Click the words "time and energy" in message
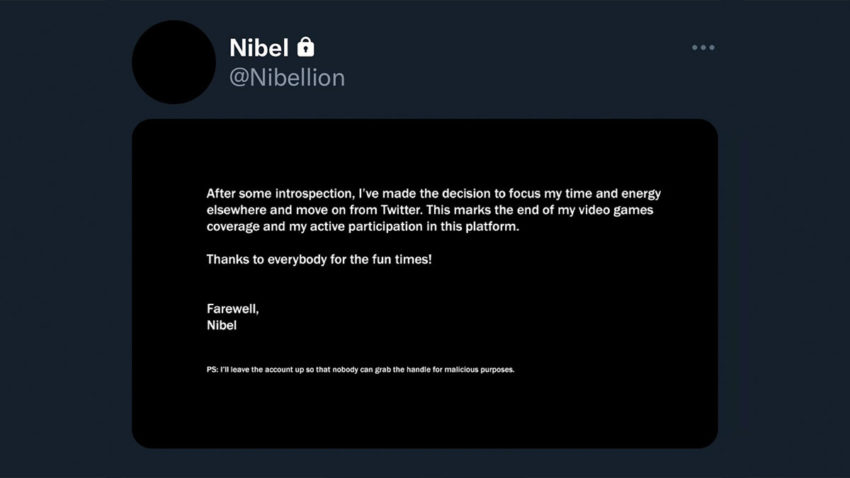The height and width of the screenshot is (478, 850). coord(613,194)
